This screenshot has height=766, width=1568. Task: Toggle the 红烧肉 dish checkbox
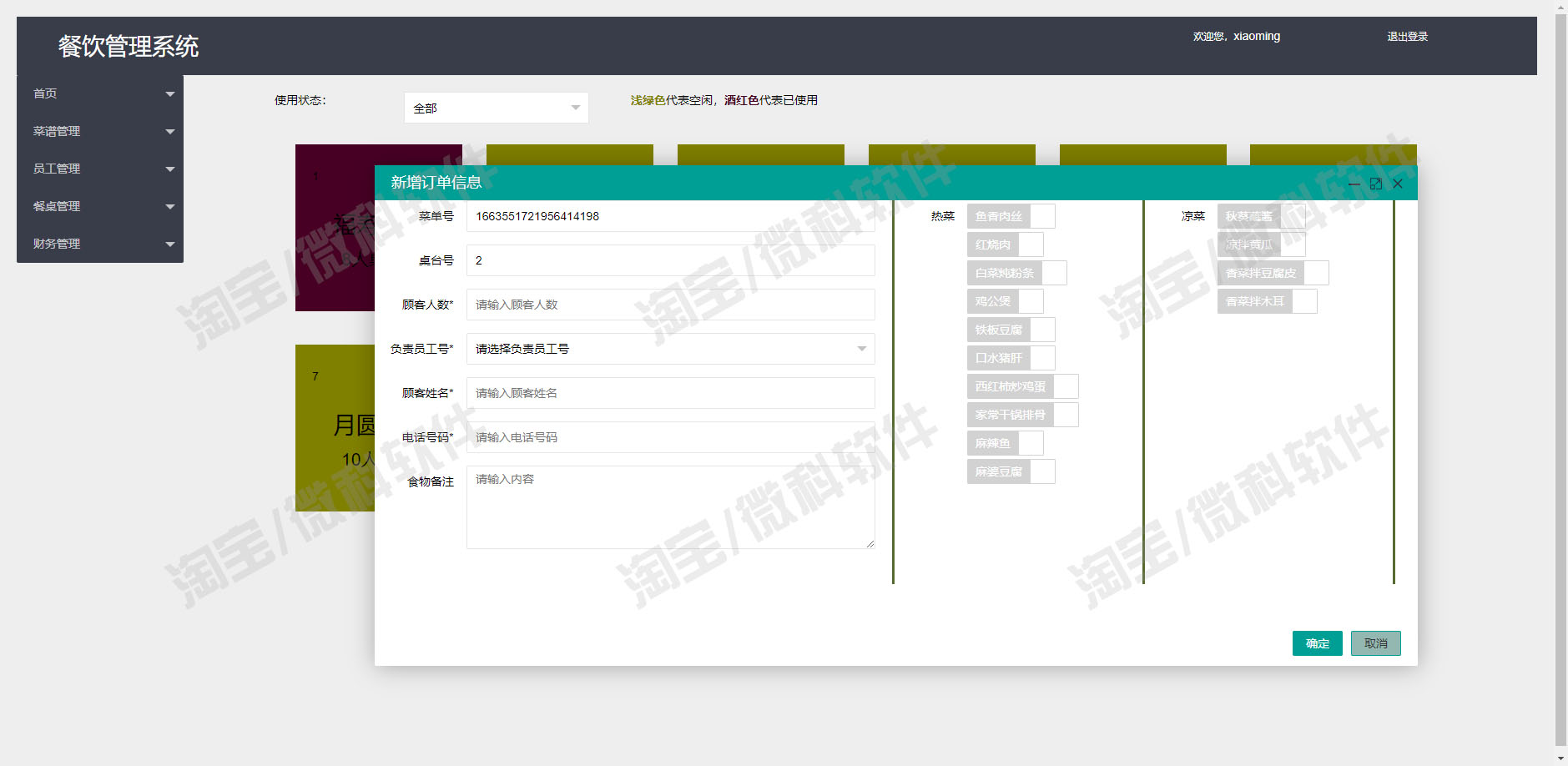pos(1005,244)
